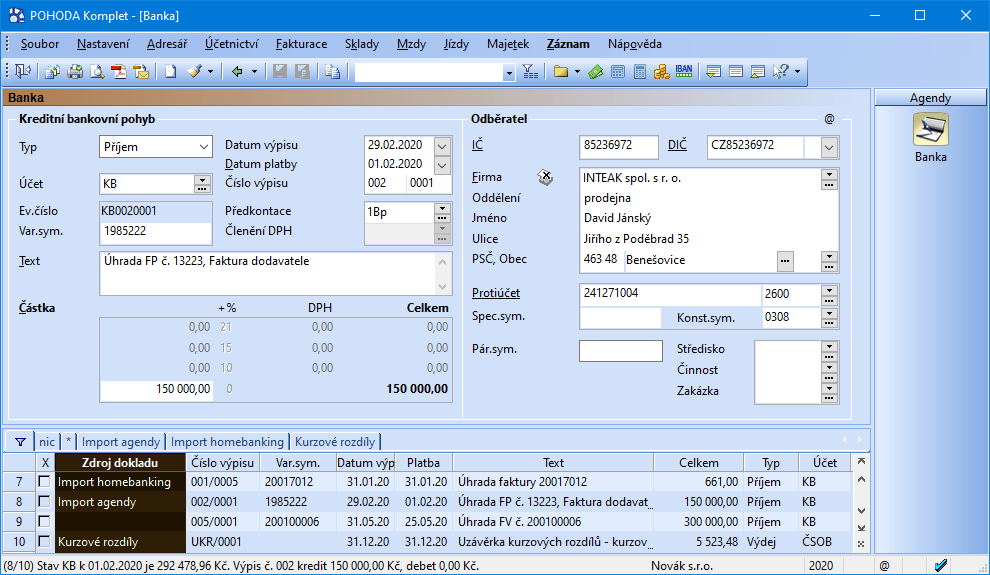Export to PDF icon in toolbar

(x=119, y=72)
